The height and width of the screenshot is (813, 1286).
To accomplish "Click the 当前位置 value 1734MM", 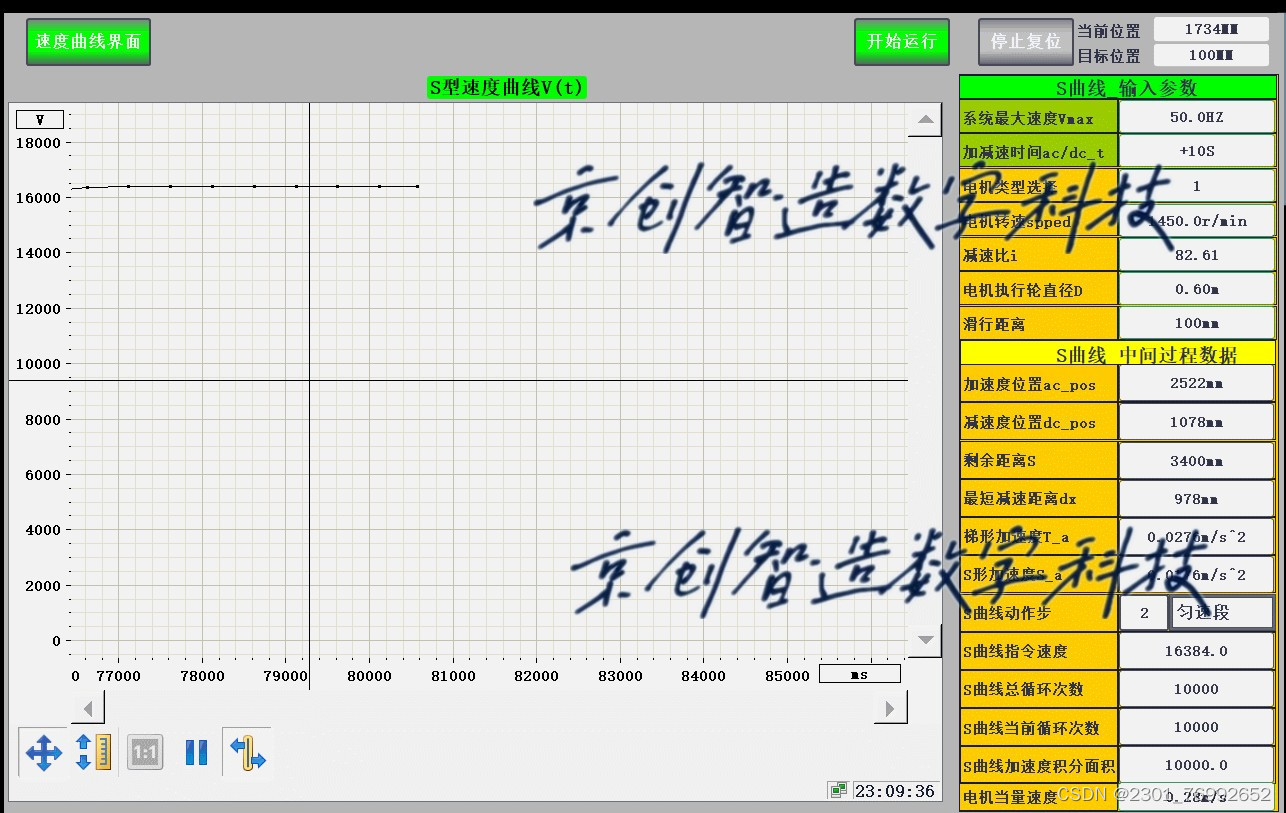I will click(1210, 29).
